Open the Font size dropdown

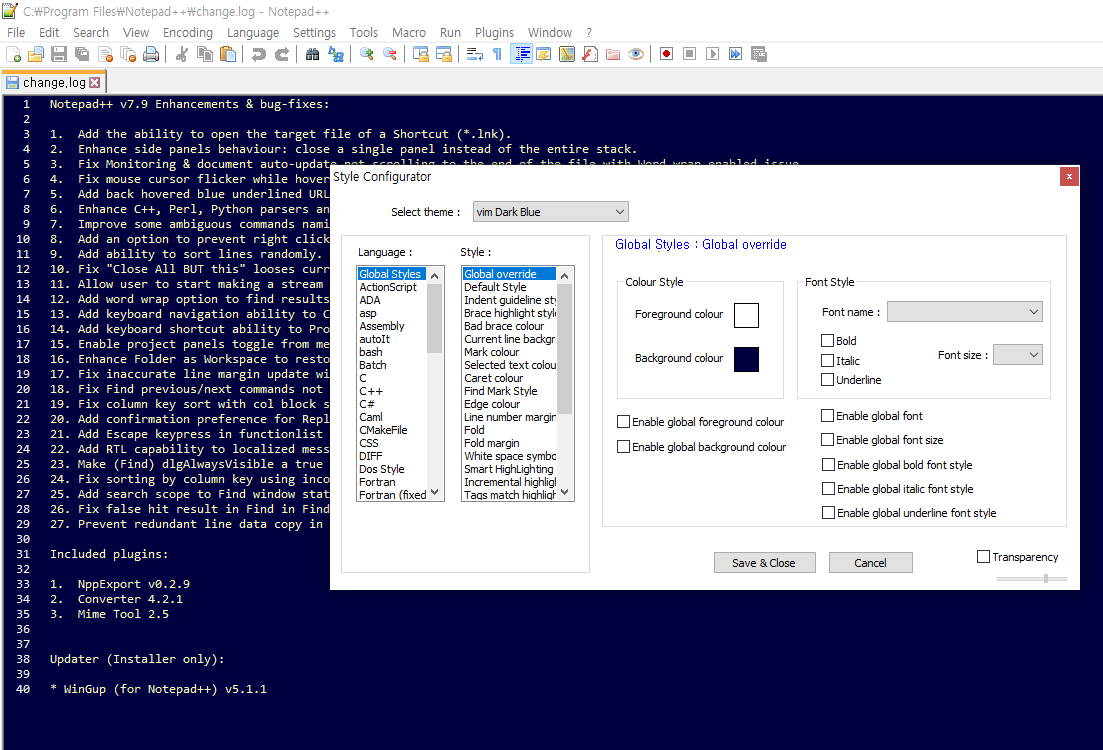pos(1018,355)
